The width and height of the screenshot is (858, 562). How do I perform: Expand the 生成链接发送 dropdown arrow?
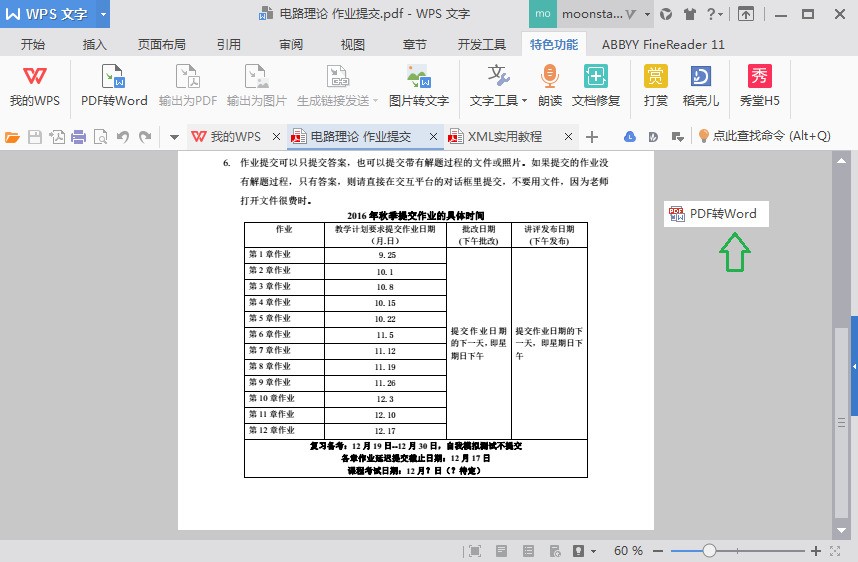(x=375, y=101)
